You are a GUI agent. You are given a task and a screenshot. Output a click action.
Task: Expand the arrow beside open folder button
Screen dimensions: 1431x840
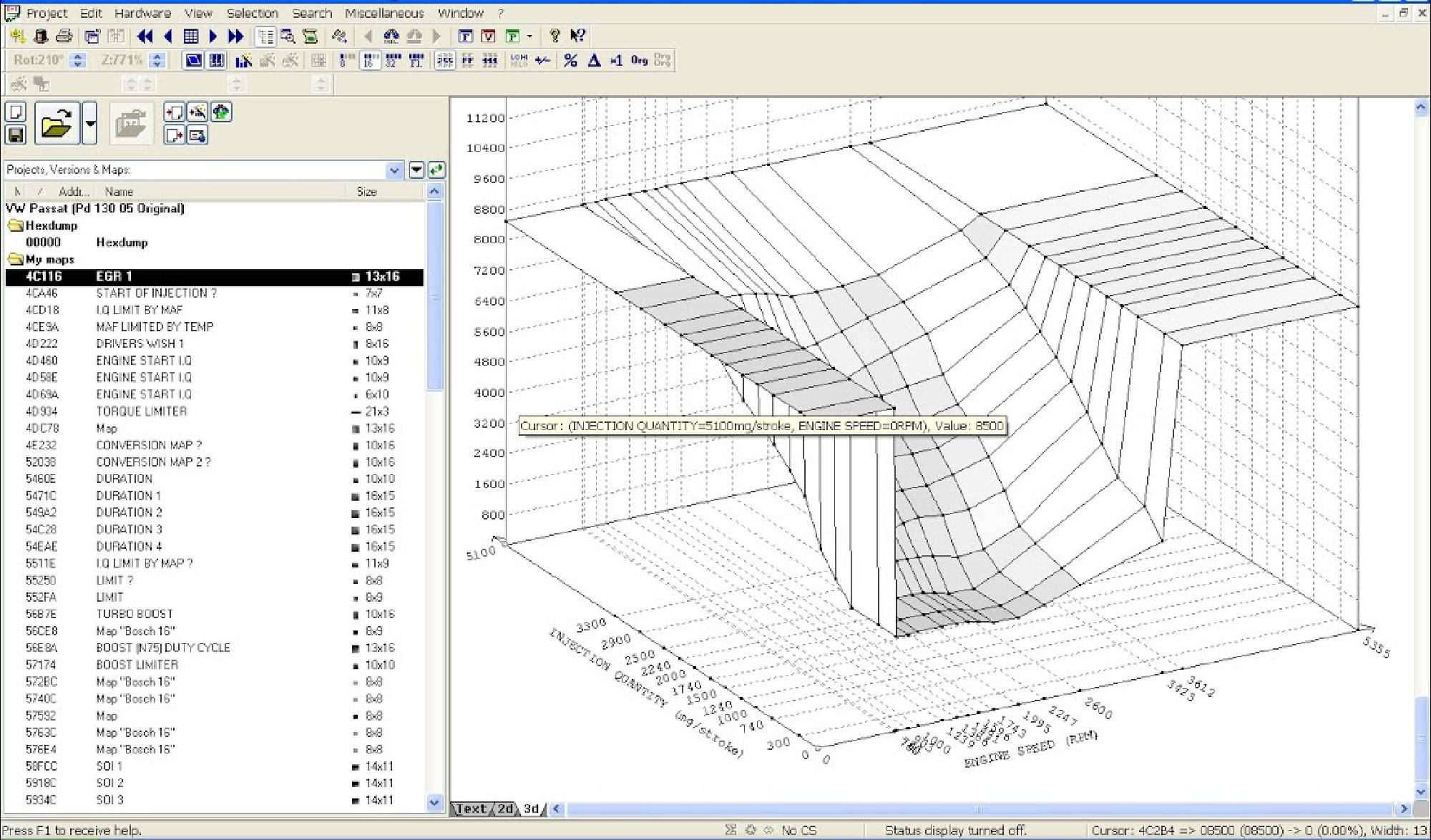[x=90, y=124]
